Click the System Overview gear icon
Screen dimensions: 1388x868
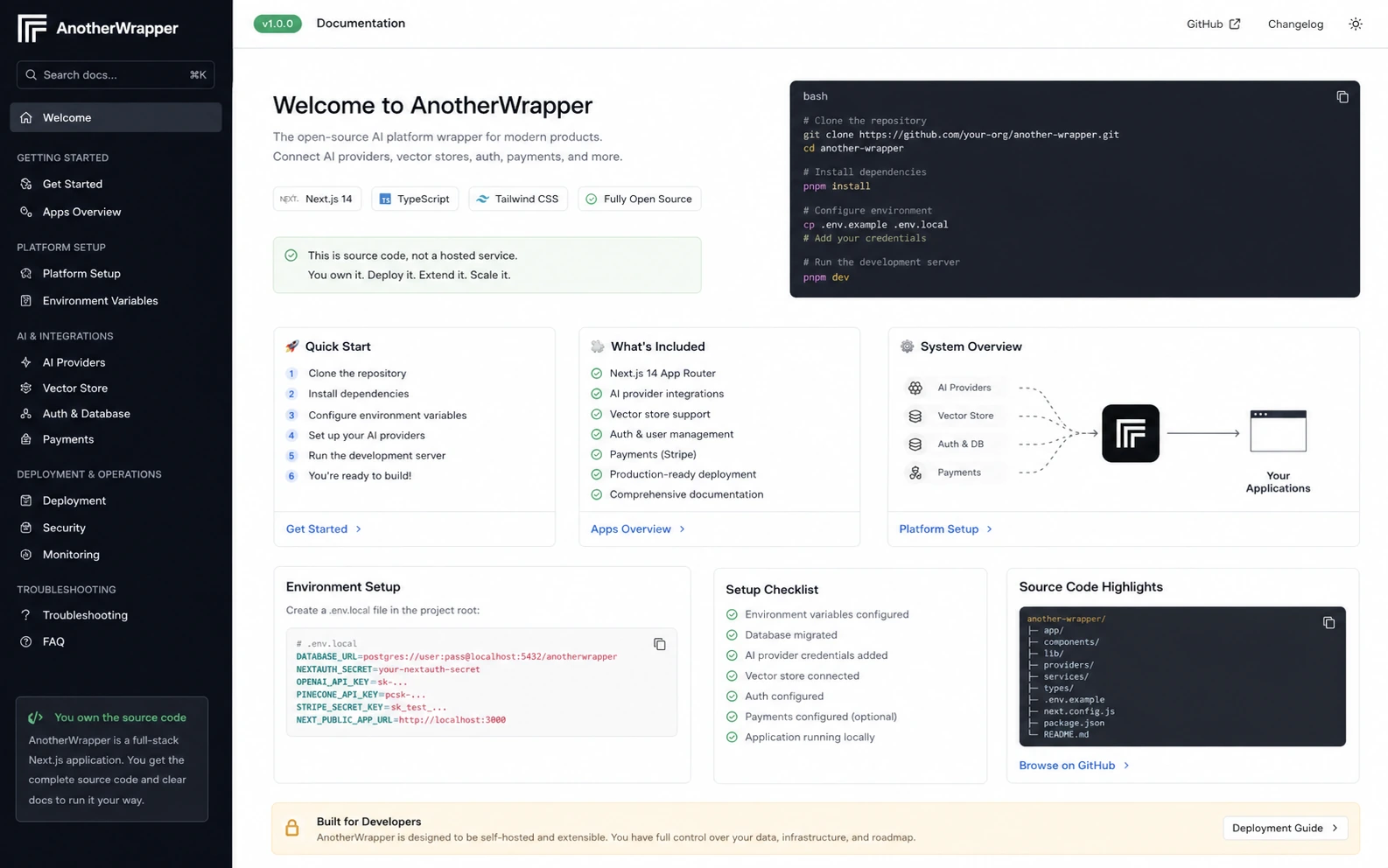(x=907, y=346)
